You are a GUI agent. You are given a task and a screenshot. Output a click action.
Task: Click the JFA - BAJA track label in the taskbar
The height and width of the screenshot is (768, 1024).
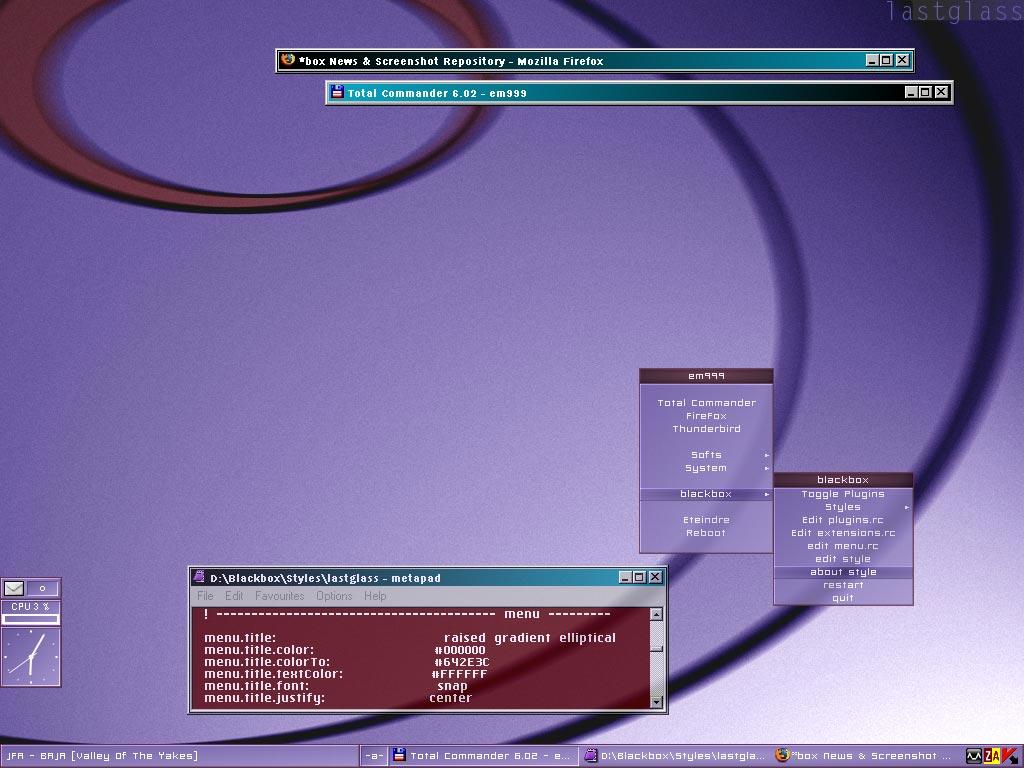tap(102, 756)
